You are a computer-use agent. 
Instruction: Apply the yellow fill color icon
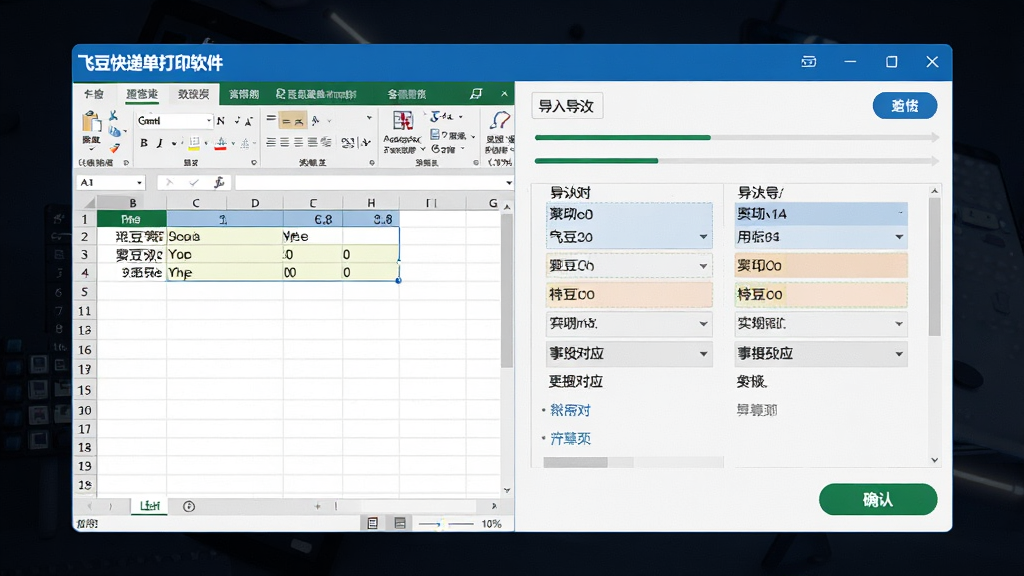pyautogui.click(x=194, y=144)
